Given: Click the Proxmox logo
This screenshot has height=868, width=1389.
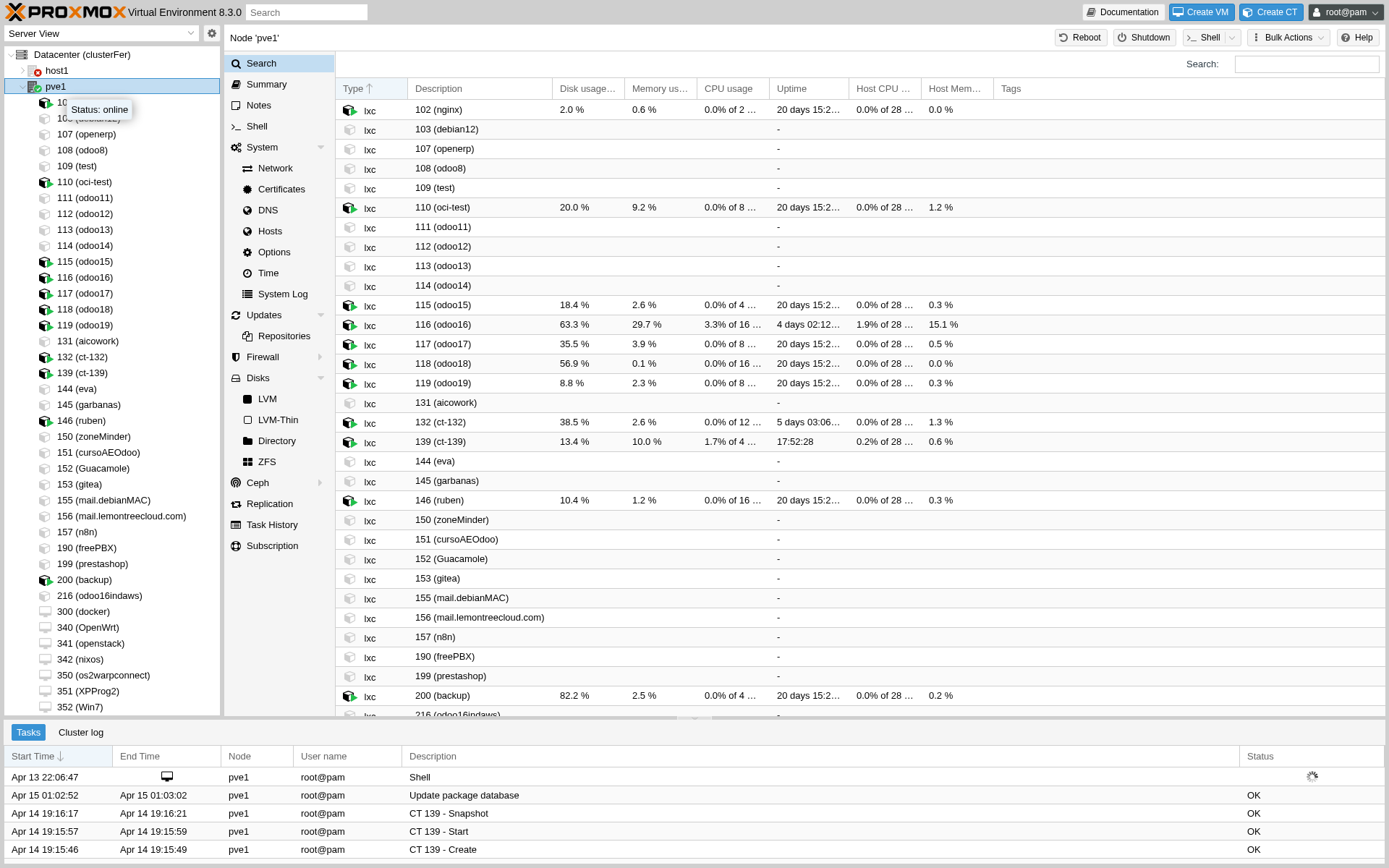Looking at the screenshot, I should pos(65,12).
